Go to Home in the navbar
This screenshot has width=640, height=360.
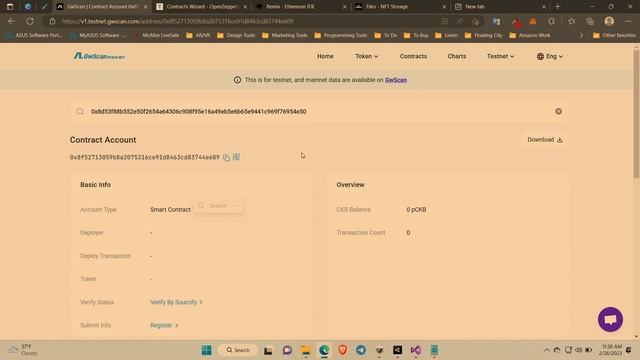point(325,56)
